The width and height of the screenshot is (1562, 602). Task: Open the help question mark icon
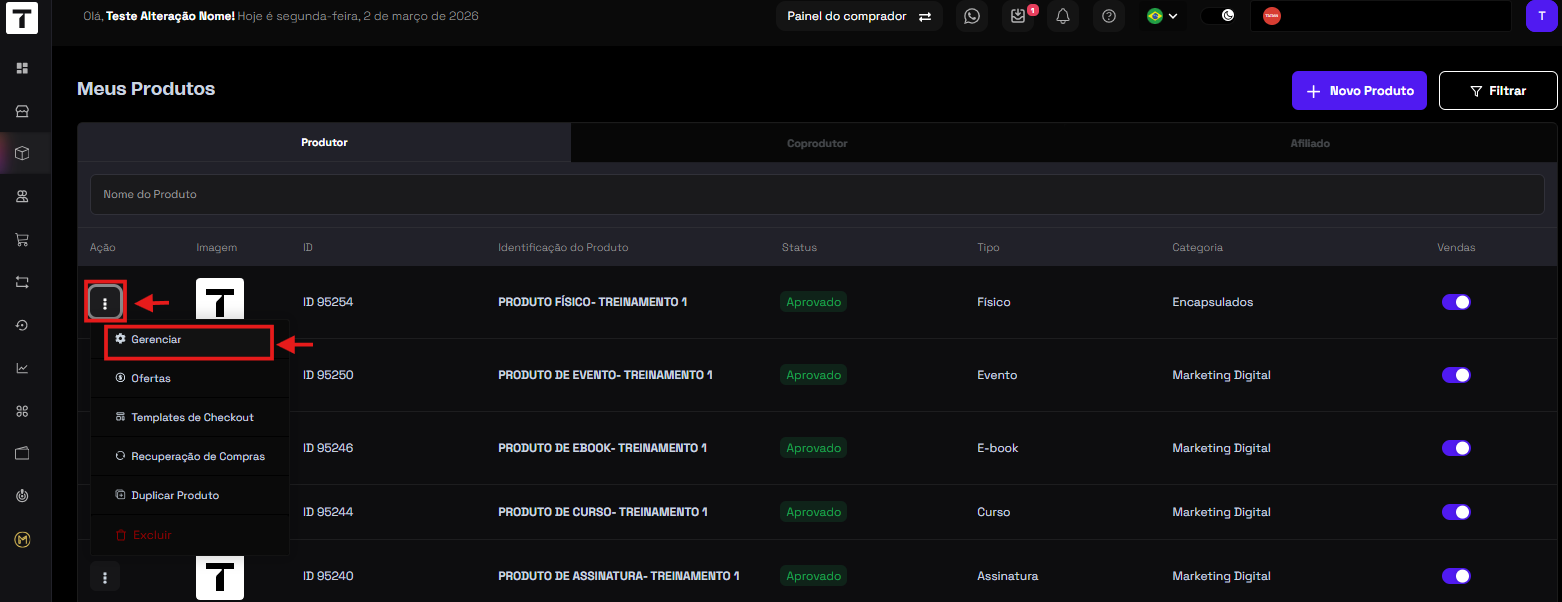[1108, 16]
